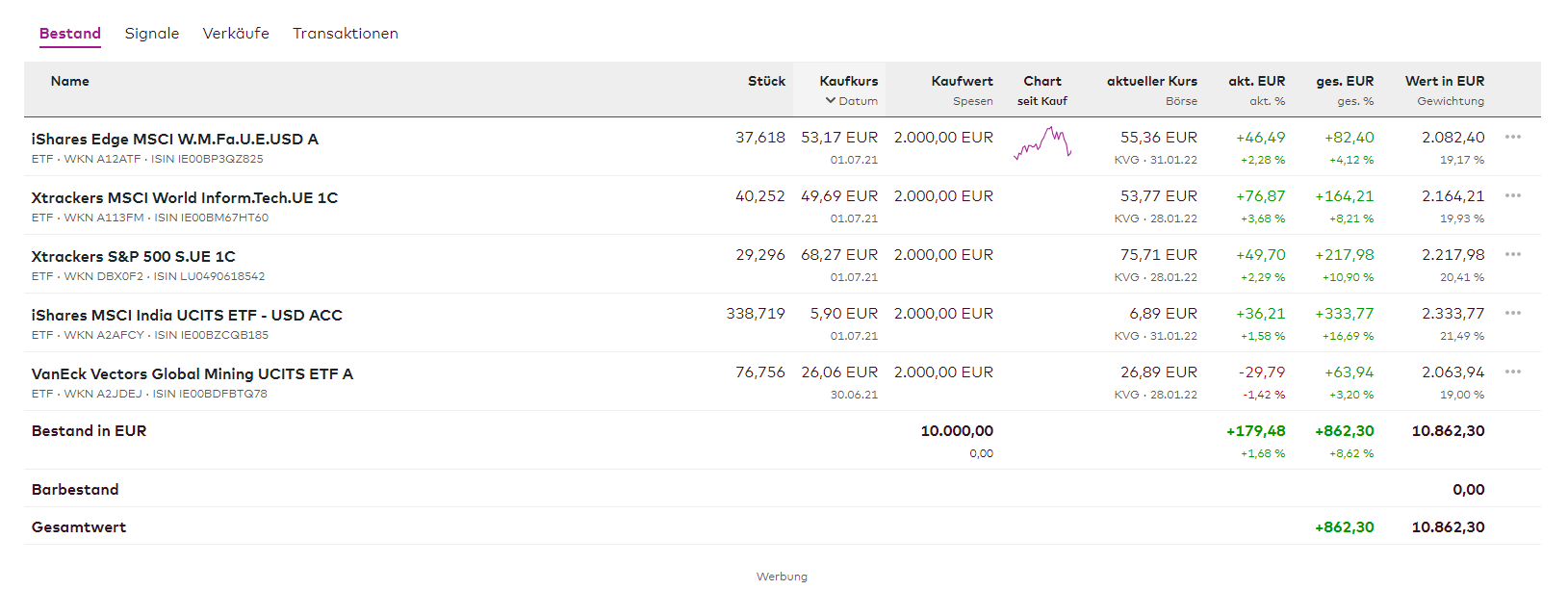Open options menu for Xtrackers MSCI World Inform.Tech row

[1512, 195]
